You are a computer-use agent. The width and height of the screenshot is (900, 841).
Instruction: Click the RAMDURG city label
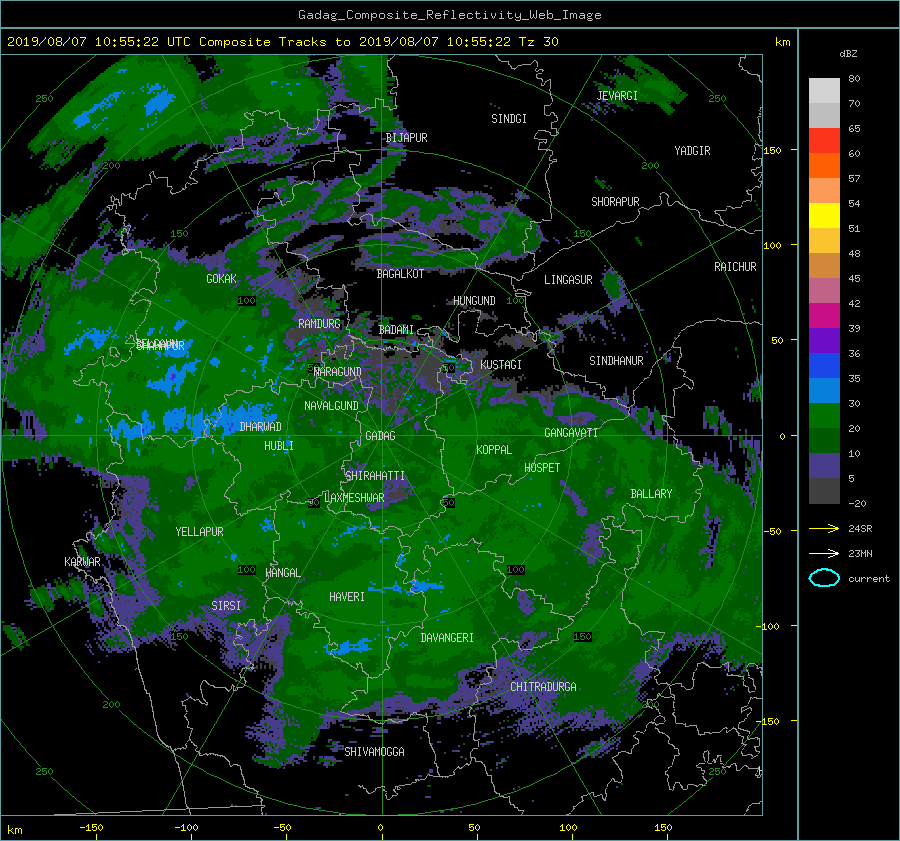(319, 324)
